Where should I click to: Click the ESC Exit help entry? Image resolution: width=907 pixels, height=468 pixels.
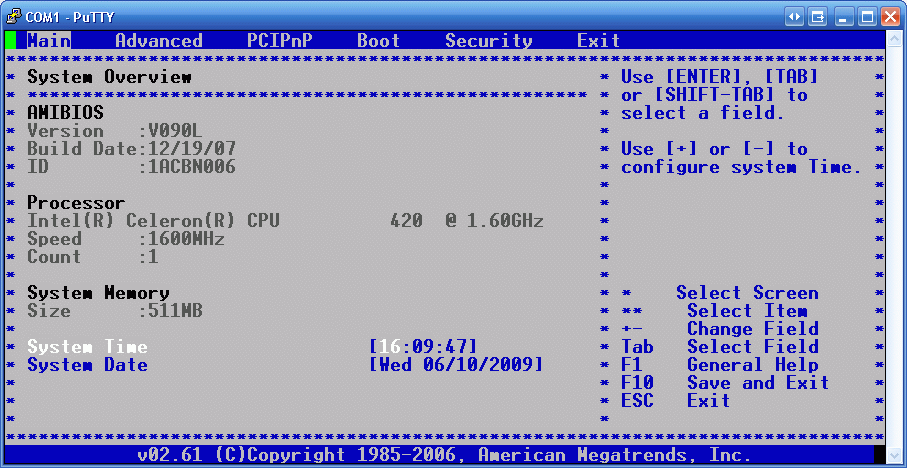tap(676, 400)
